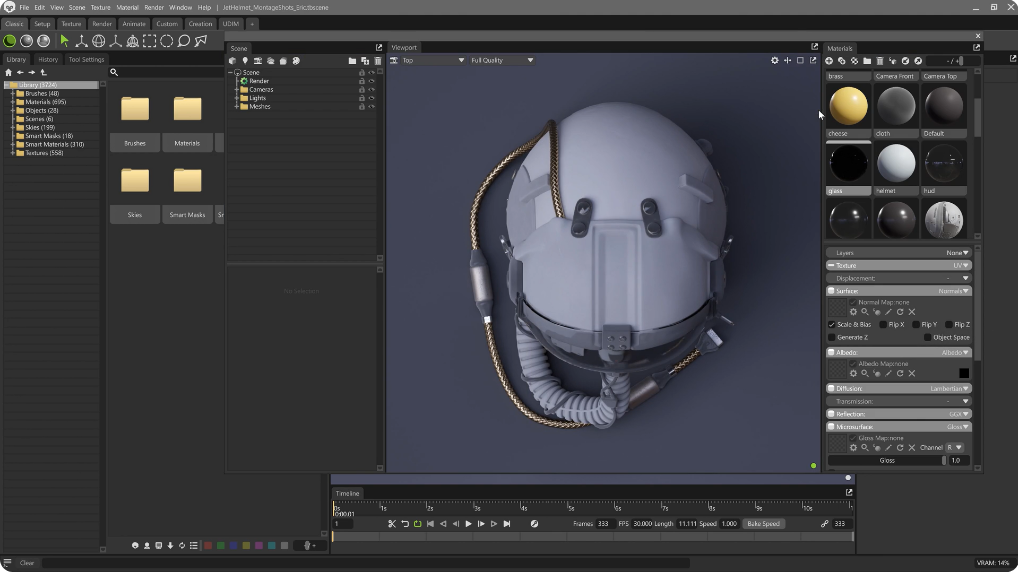Click the scissors icon in timeline
Viewport: 1018px width, 572px height.
[x=392, y=524]
